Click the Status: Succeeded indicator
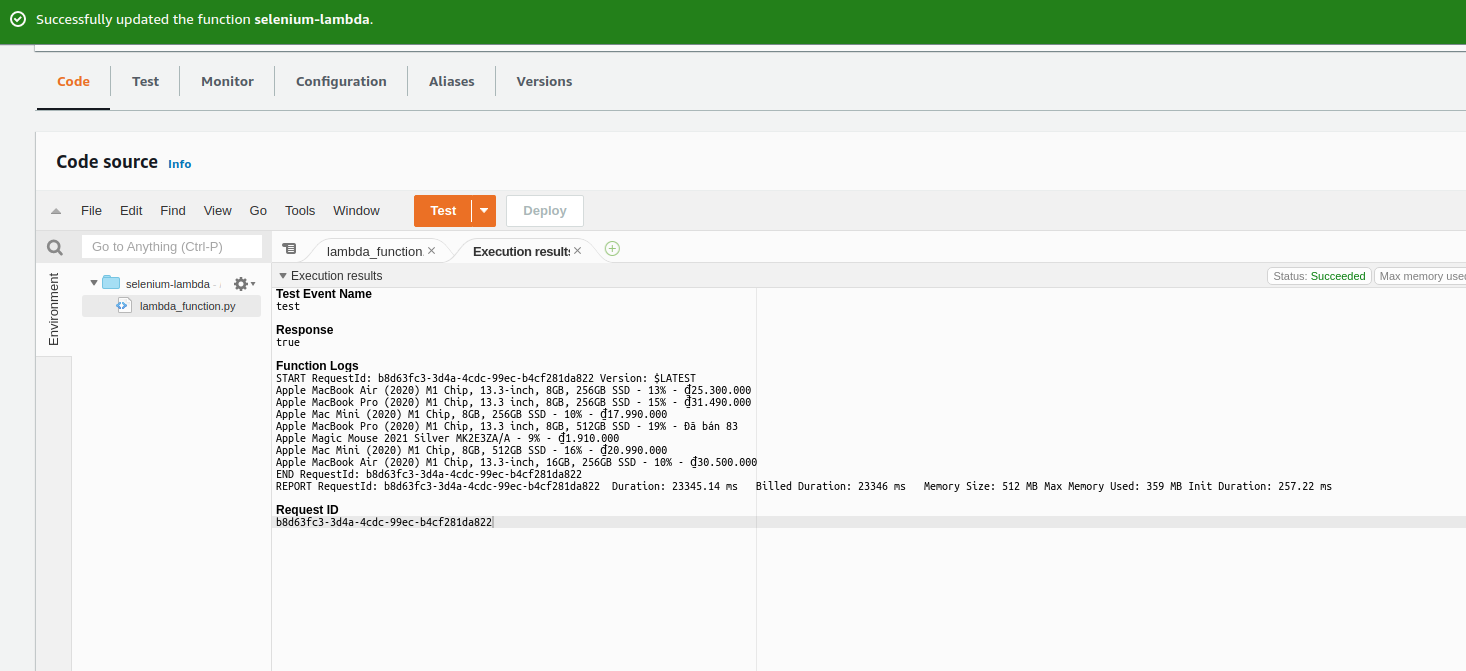Viewport: 1466px width, 671px height. [x=1318, y=276]
